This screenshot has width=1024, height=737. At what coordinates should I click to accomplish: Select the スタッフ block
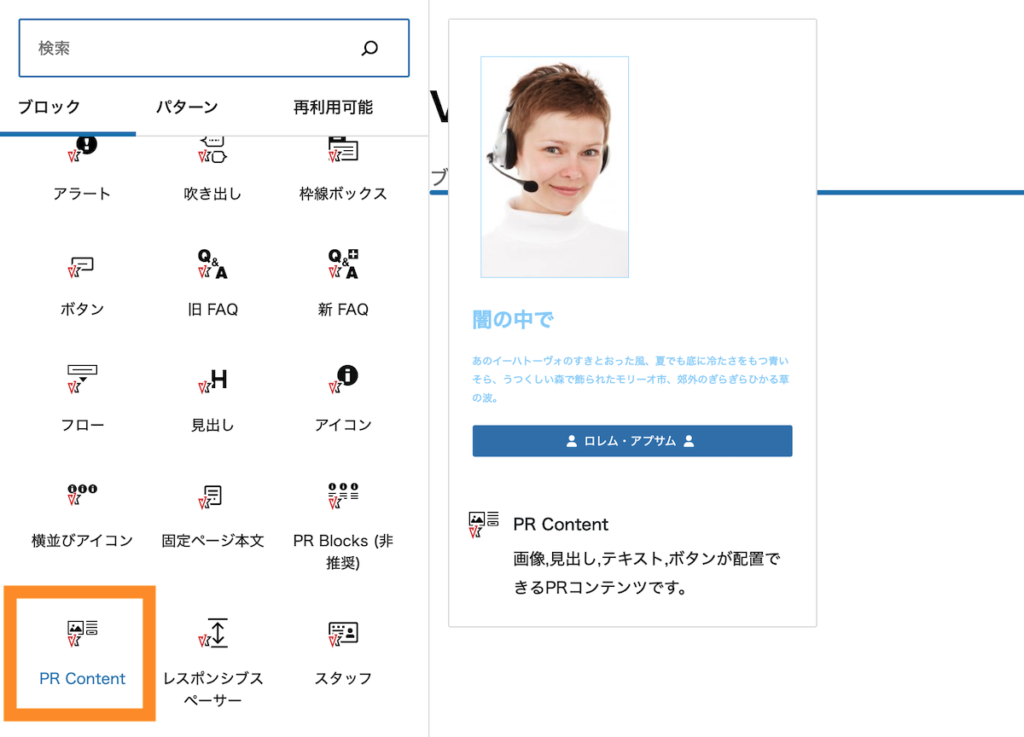pyautogui.click(x=344, y=652)
